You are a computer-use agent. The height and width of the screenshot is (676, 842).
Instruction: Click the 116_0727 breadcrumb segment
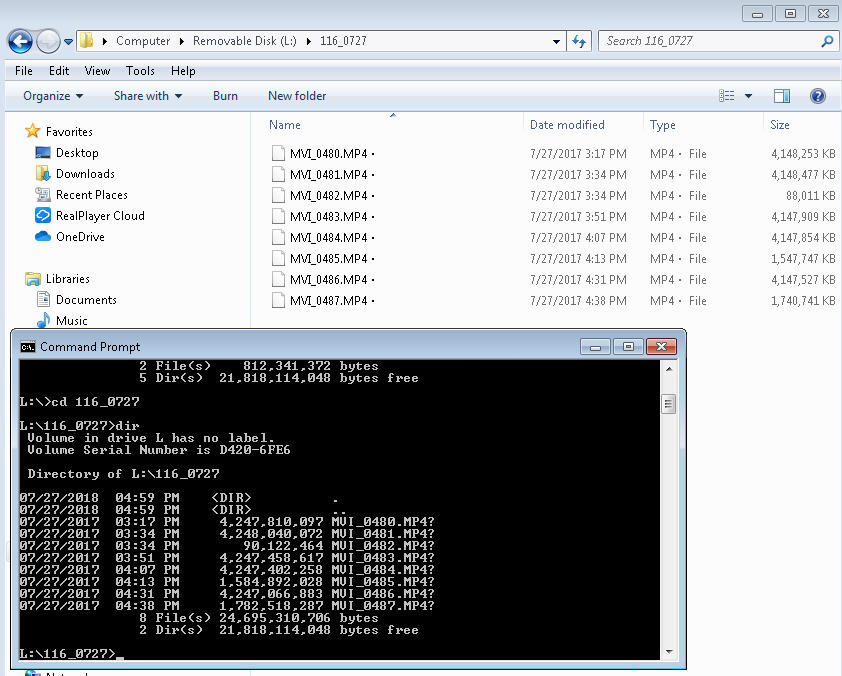click(343, 41)
